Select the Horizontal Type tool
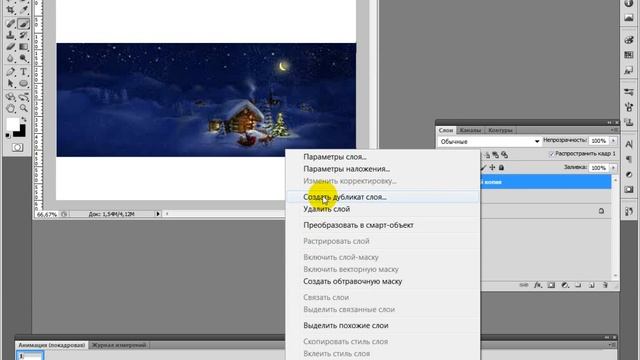The height and width of the screenshot is (360, 640). pyautogui.click(x=24, y=72)
